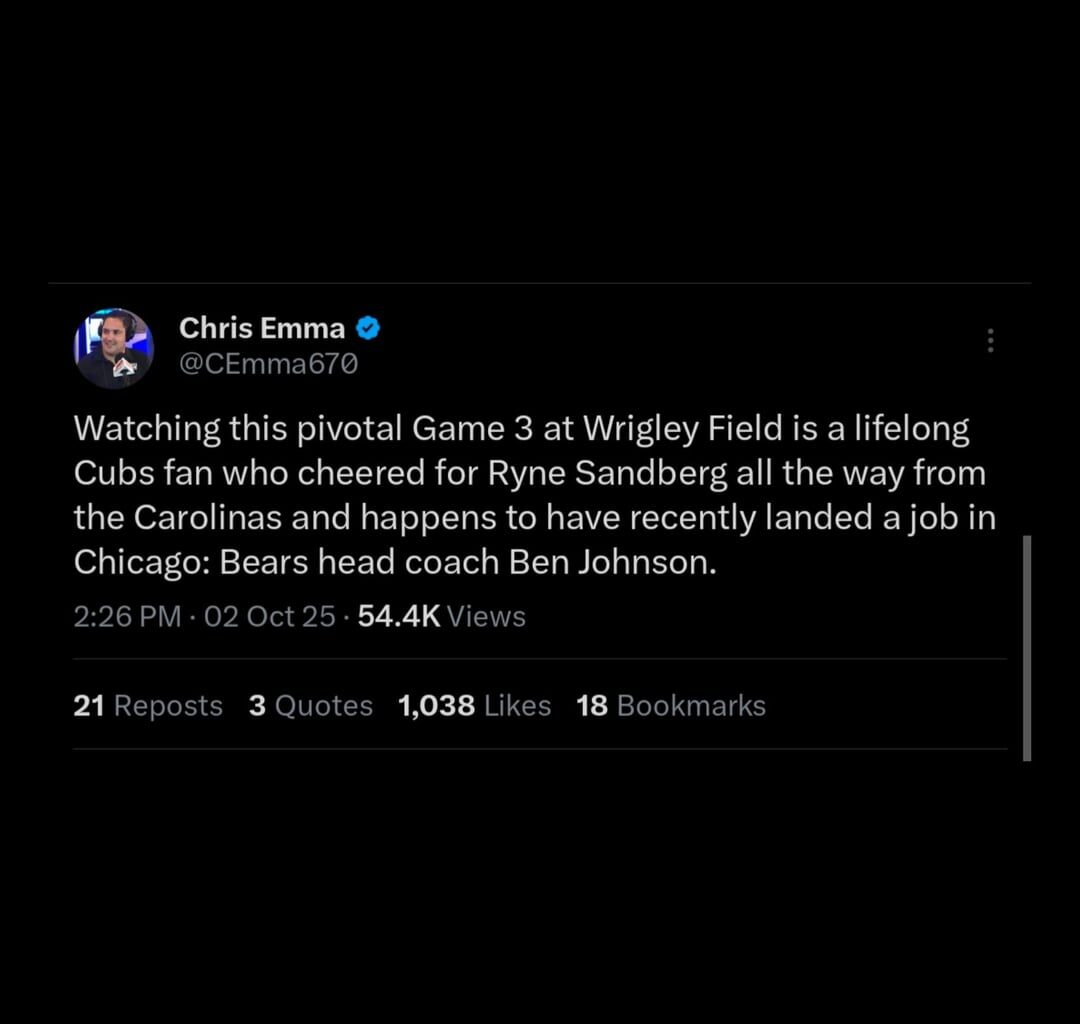
Task: Click the 18 Bookmarks count
Action: click(670, 705)
